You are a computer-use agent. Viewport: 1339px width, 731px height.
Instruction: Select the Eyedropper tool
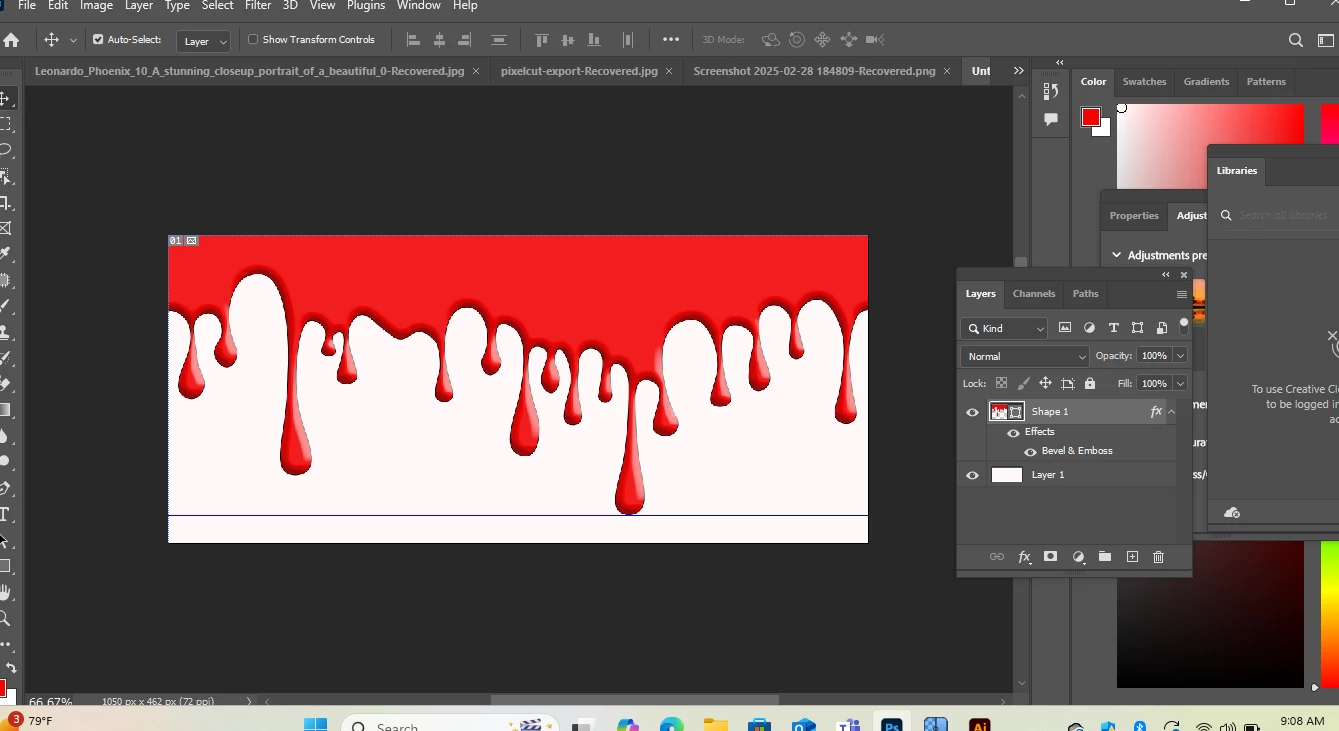5,254
